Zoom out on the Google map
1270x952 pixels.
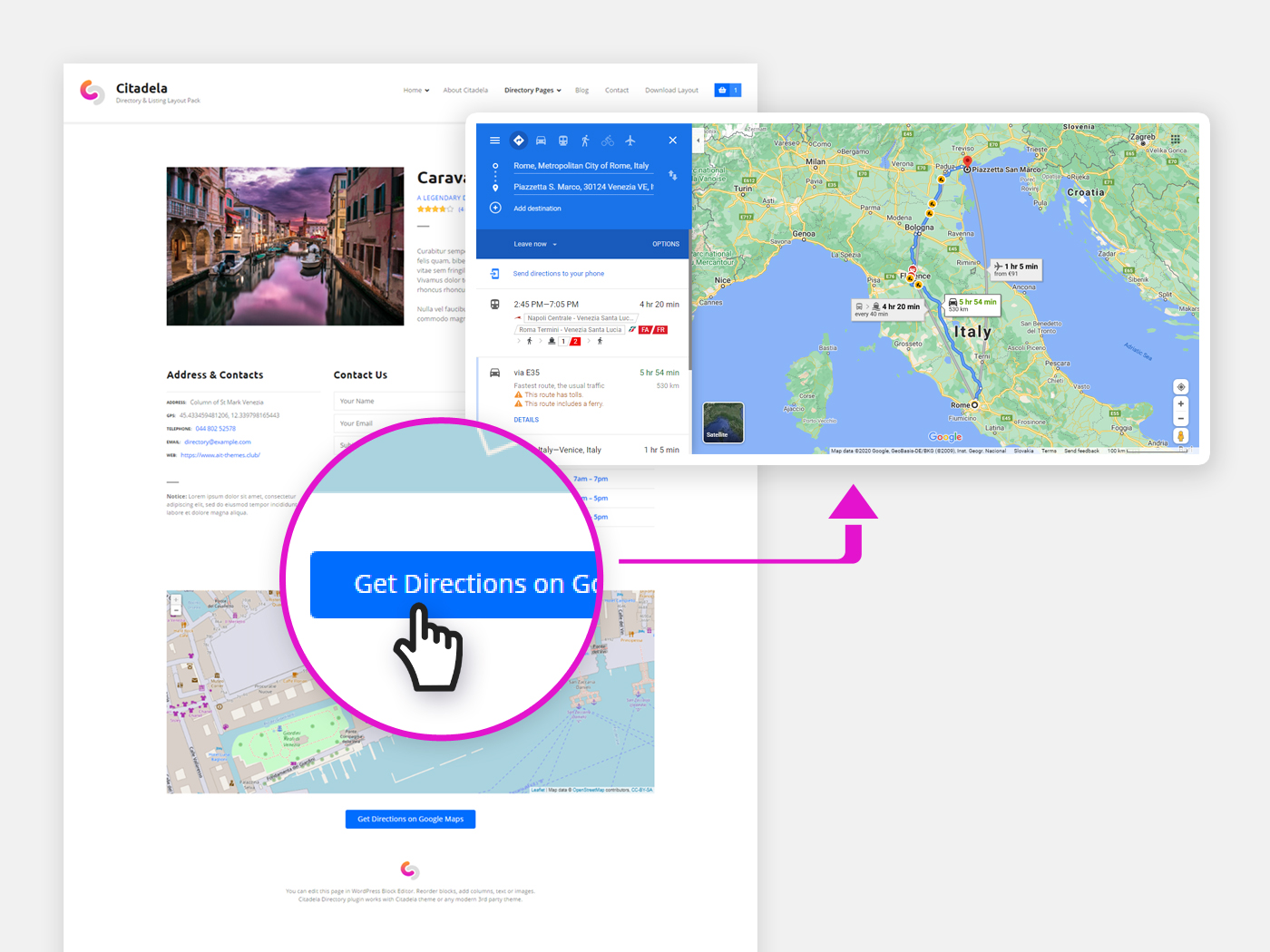coord(1180,419)
